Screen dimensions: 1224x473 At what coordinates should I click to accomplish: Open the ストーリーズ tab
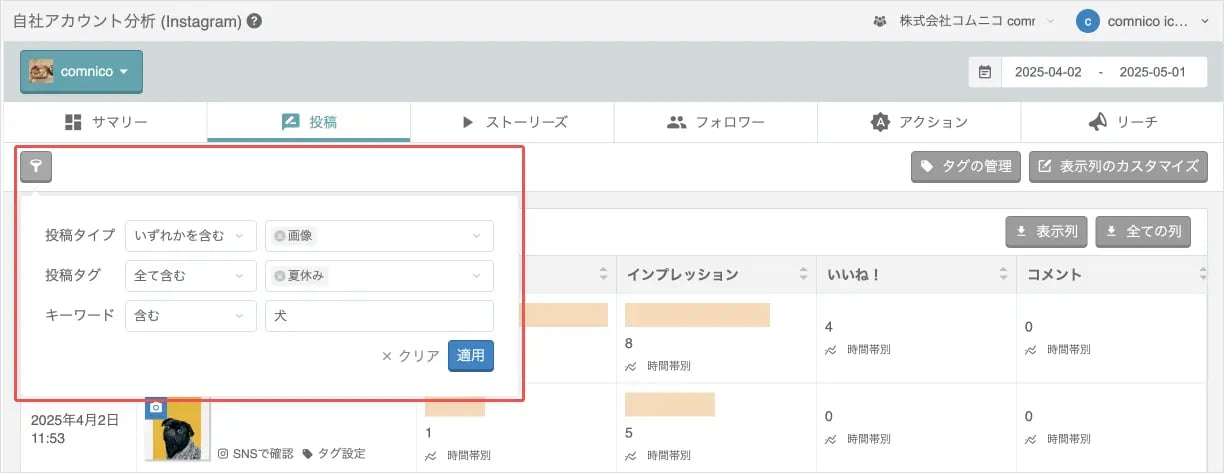pos(512,122)
